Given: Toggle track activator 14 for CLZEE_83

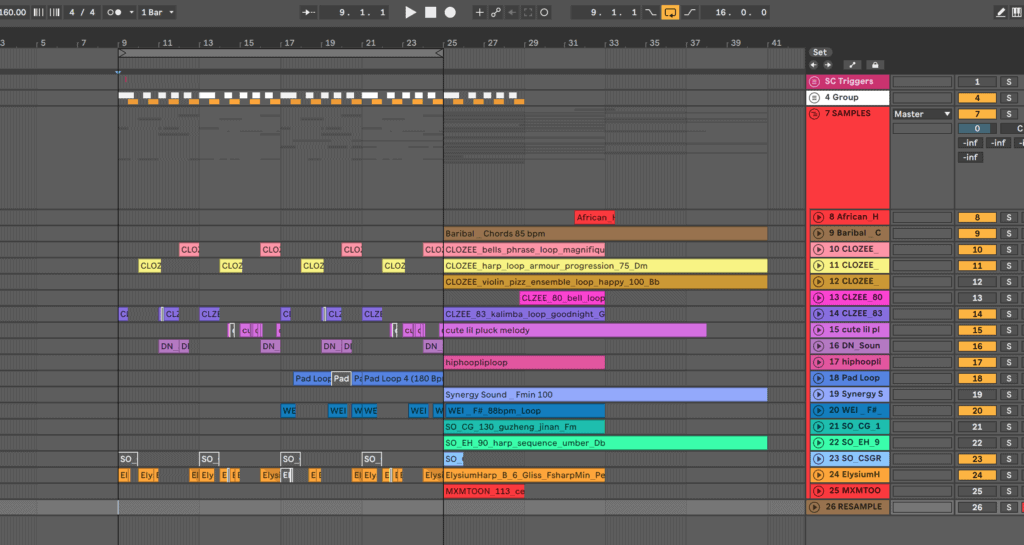Looking at the screenshot, I should point(976,314).
